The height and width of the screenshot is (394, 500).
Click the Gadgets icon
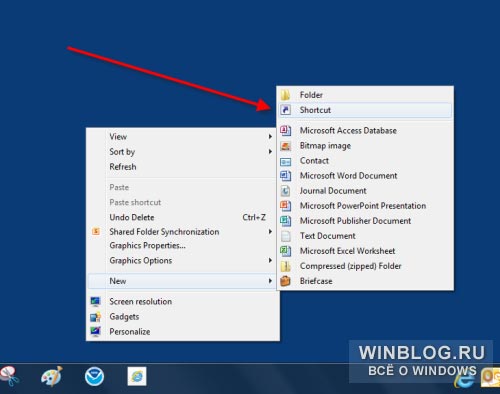tap(95, 316)
